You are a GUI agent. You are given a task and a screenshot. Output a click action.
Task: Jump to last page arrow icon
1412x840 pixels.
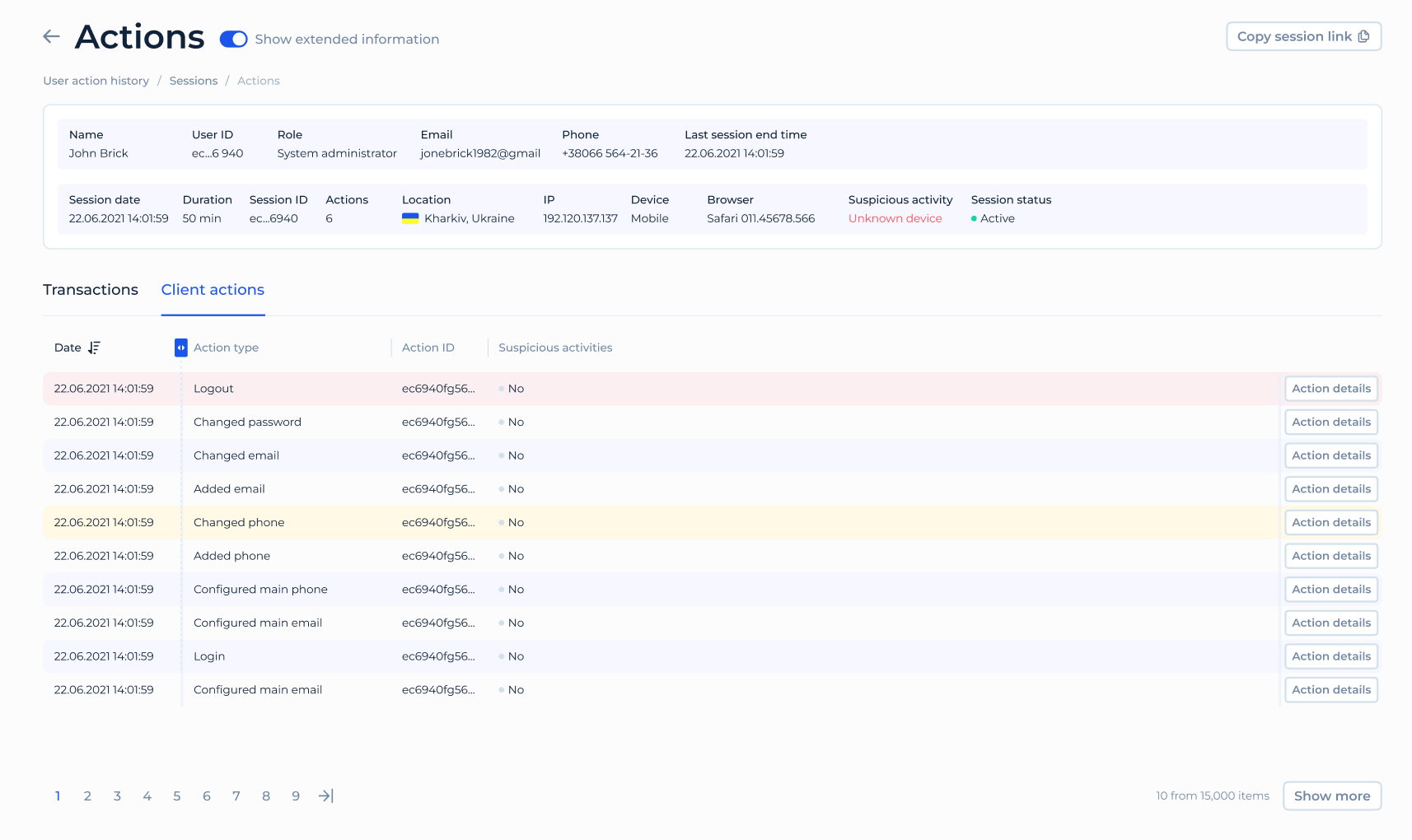tap(326, 796)
